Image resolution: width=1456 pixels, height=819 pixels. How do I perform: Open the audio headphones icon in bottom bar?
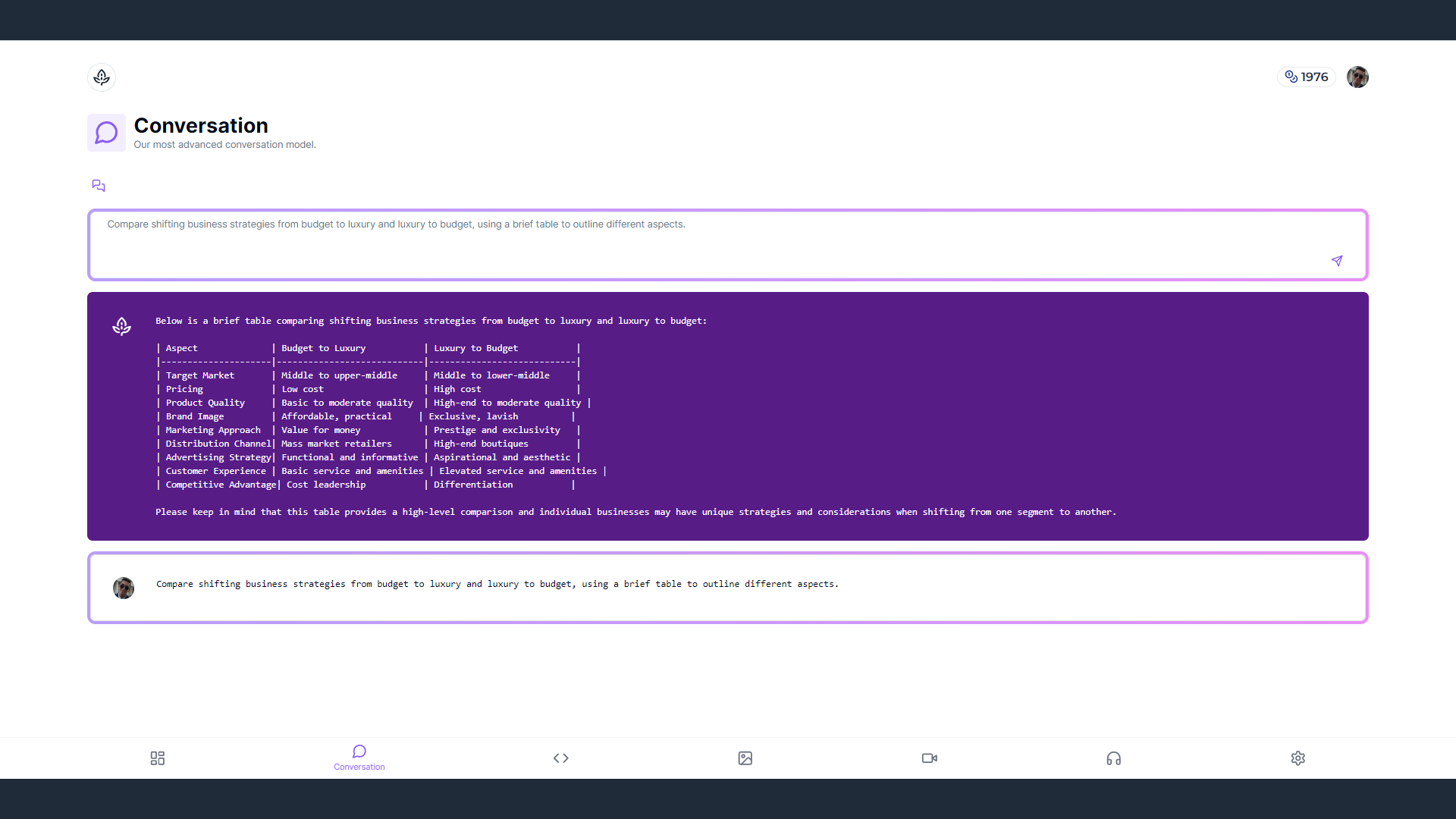click(x=1114, y=758)
